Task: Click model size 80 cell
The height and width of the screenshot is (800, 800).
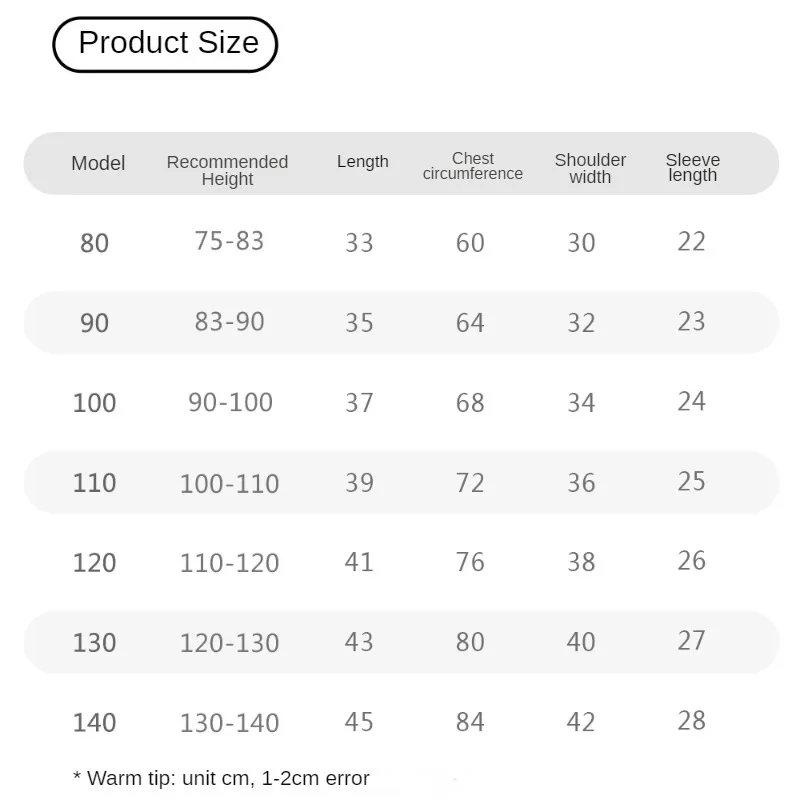Action: coord(94,243)
